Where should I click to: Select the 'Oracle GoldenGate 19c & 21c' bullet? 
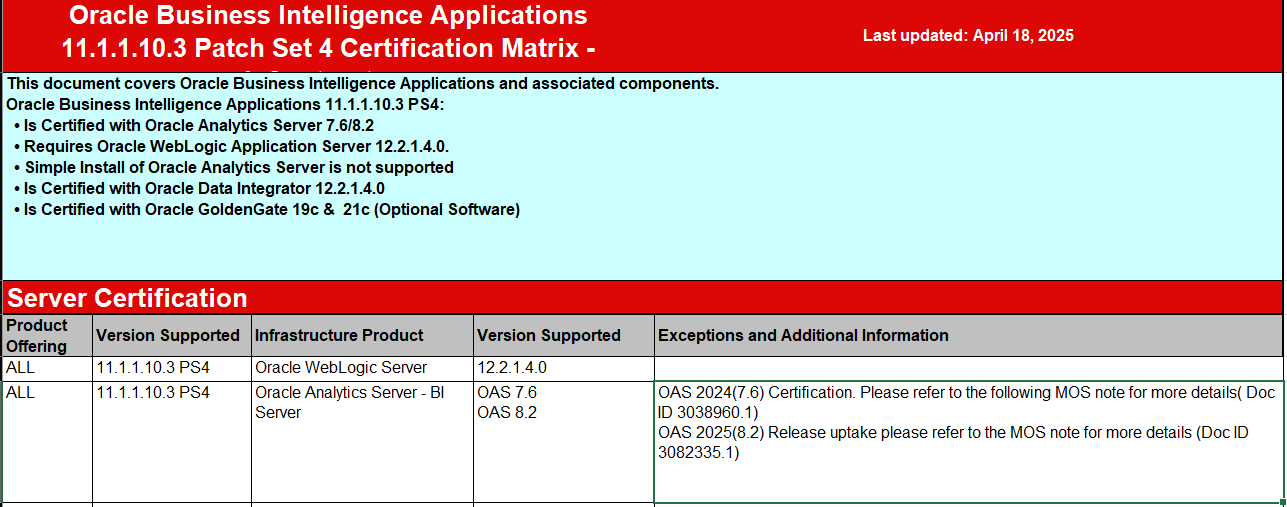coord(268,209)
